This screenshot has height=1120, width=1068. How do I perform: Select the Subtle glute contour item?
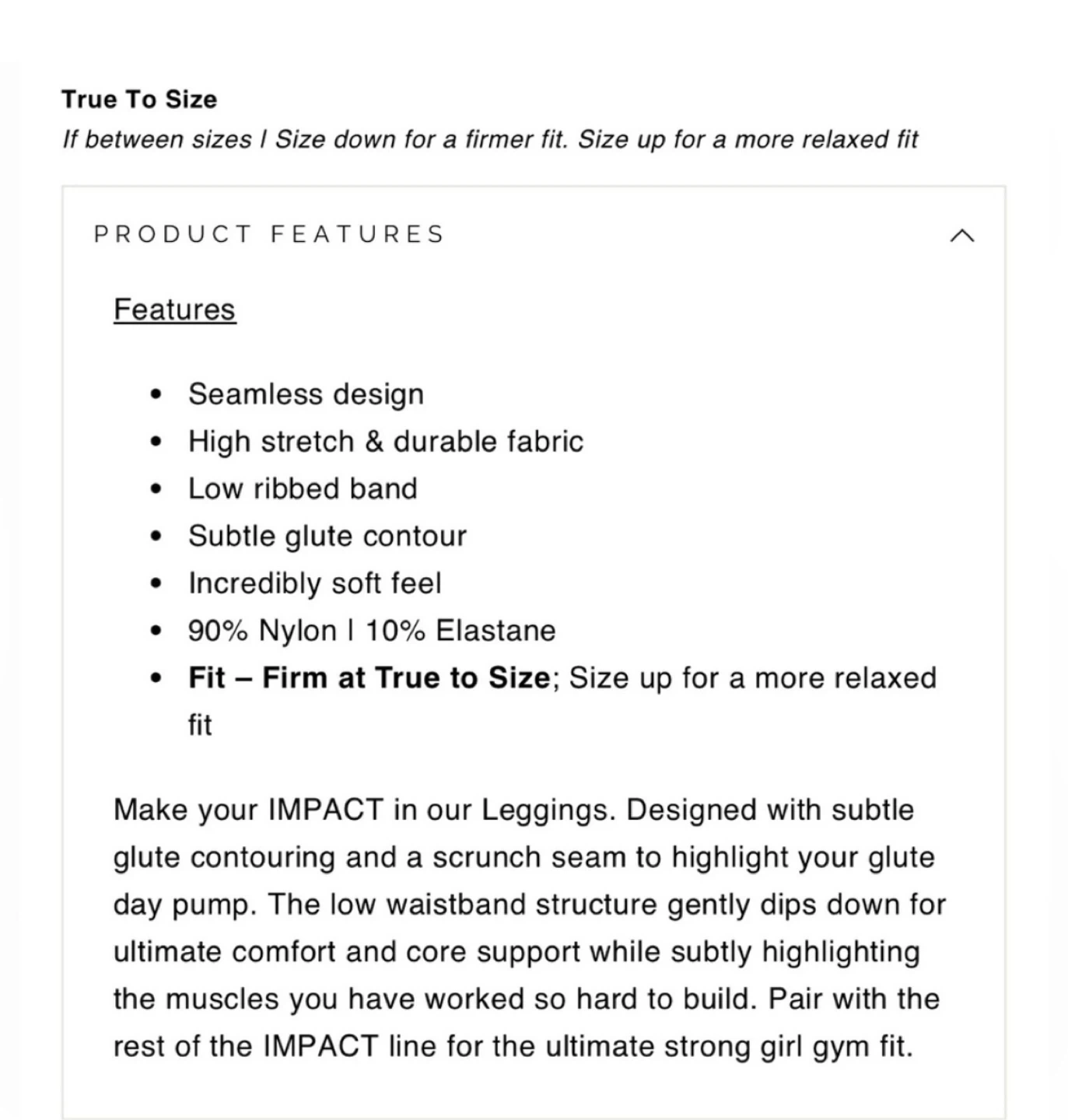tap(327, 537)
